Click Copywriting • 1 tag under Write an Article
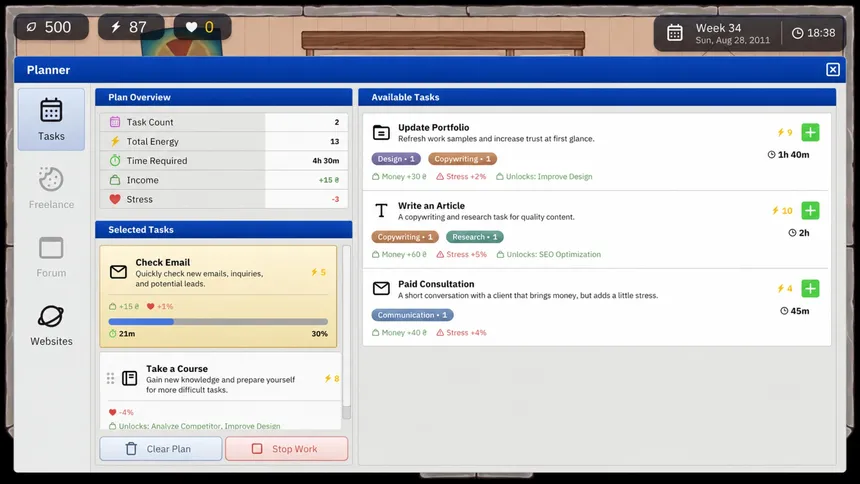 click(405, 237)
